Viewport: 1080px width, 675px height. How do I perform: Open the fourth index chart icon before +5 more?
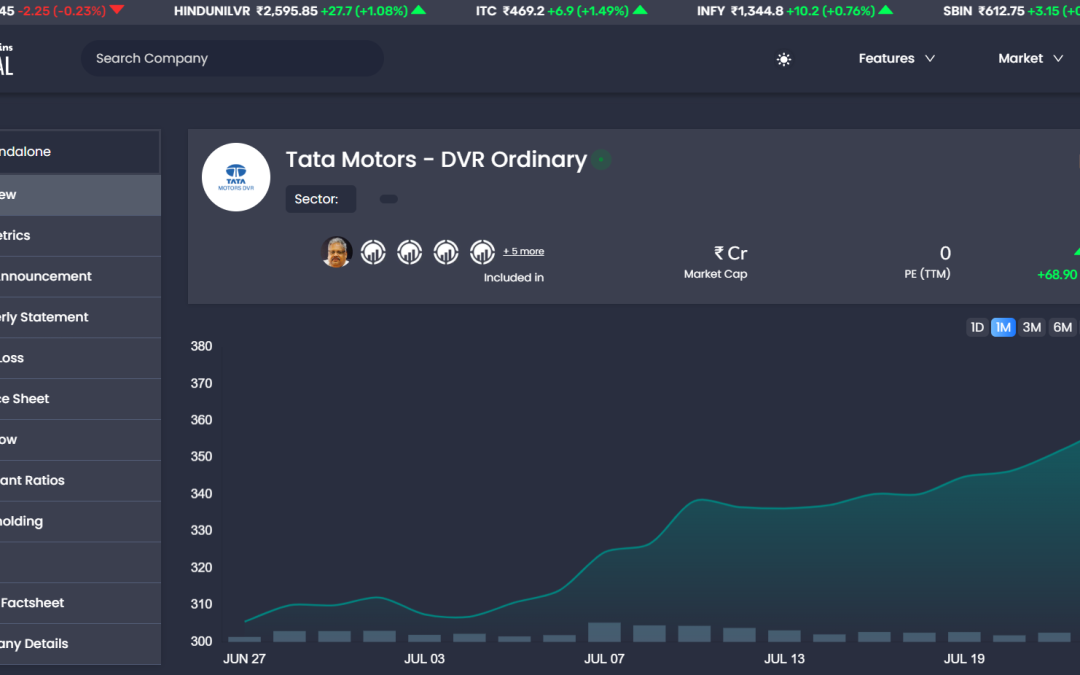click(x=482, y=252)
